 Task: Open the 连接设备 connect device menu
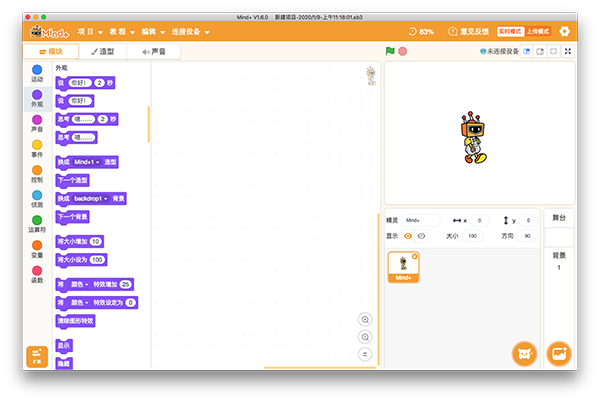coord(190,32)
